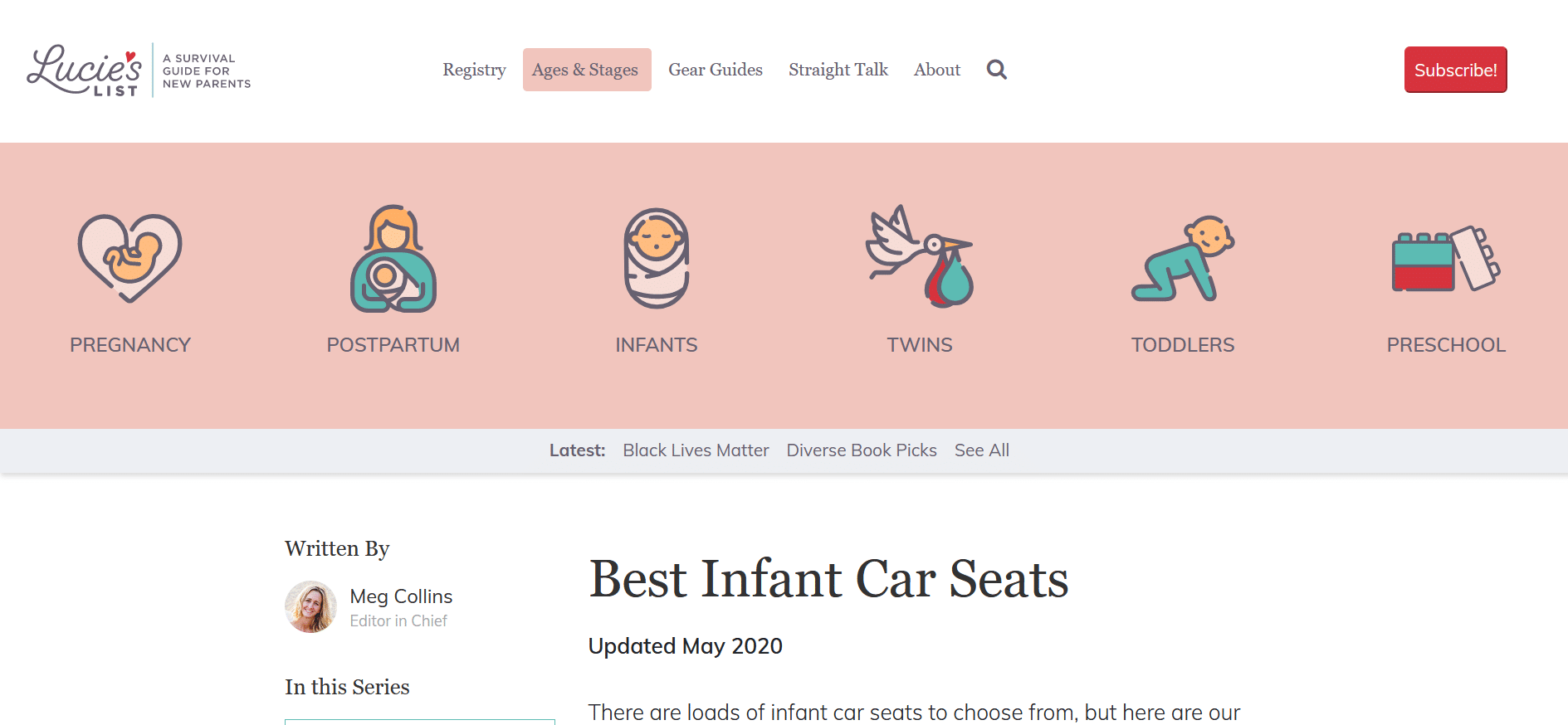
Task: Open the Registry menu item
Action: pos(474,70)
